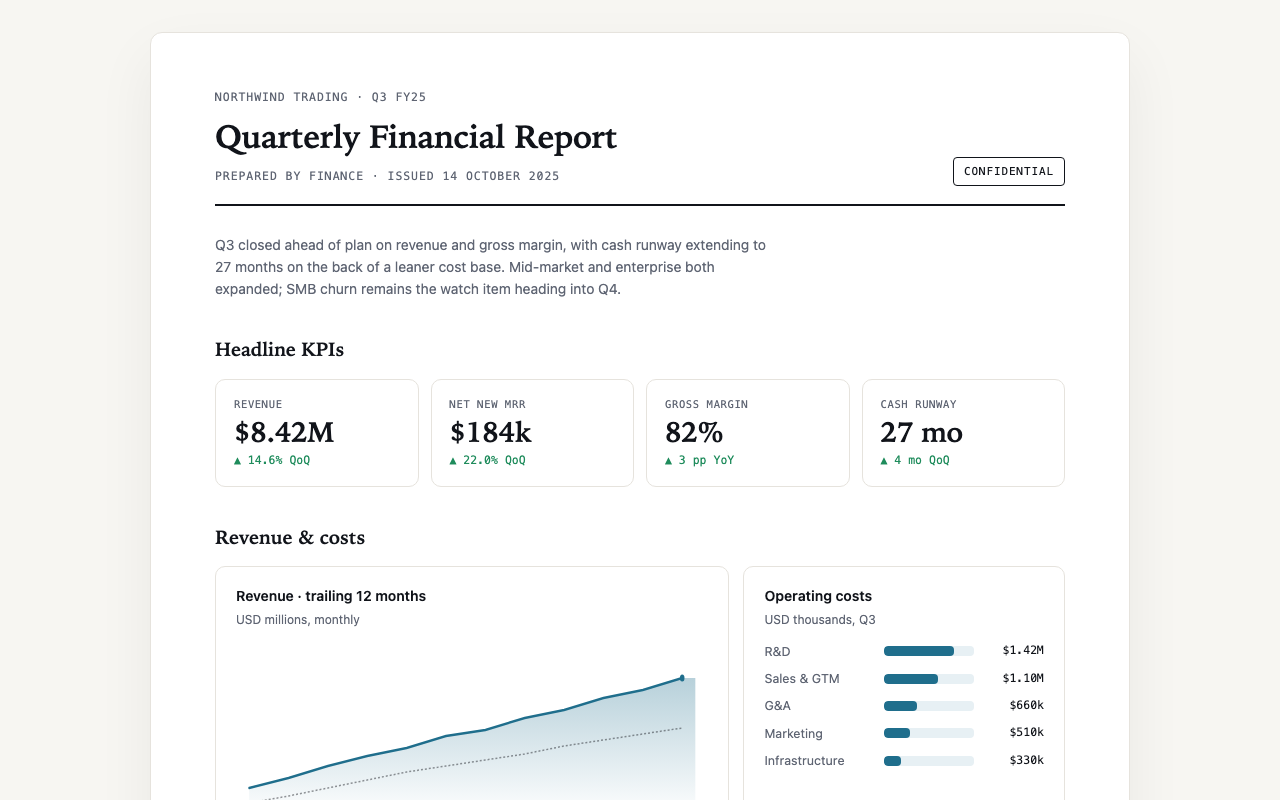Select the Quarterly Financial Report title

click(416, 137)
